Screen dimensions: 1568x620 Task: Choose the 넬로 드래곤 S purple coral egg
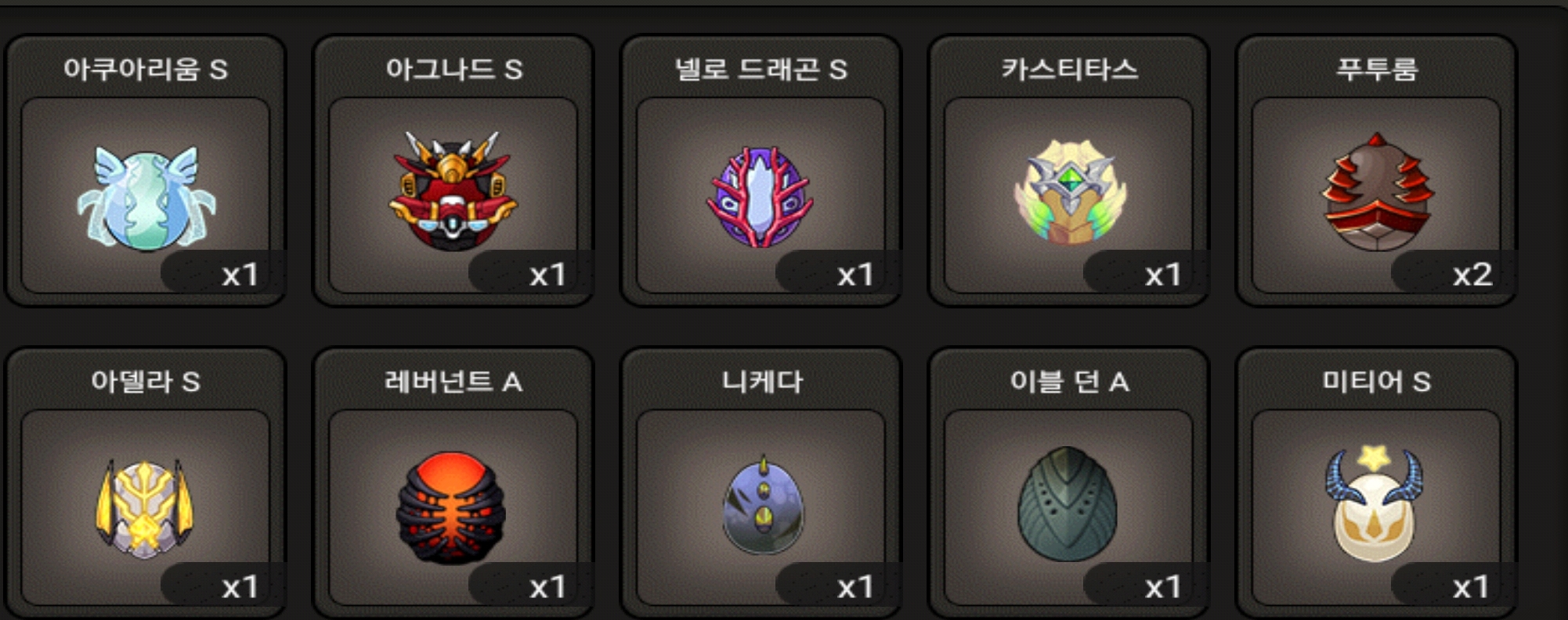click(x=761, y=196)
